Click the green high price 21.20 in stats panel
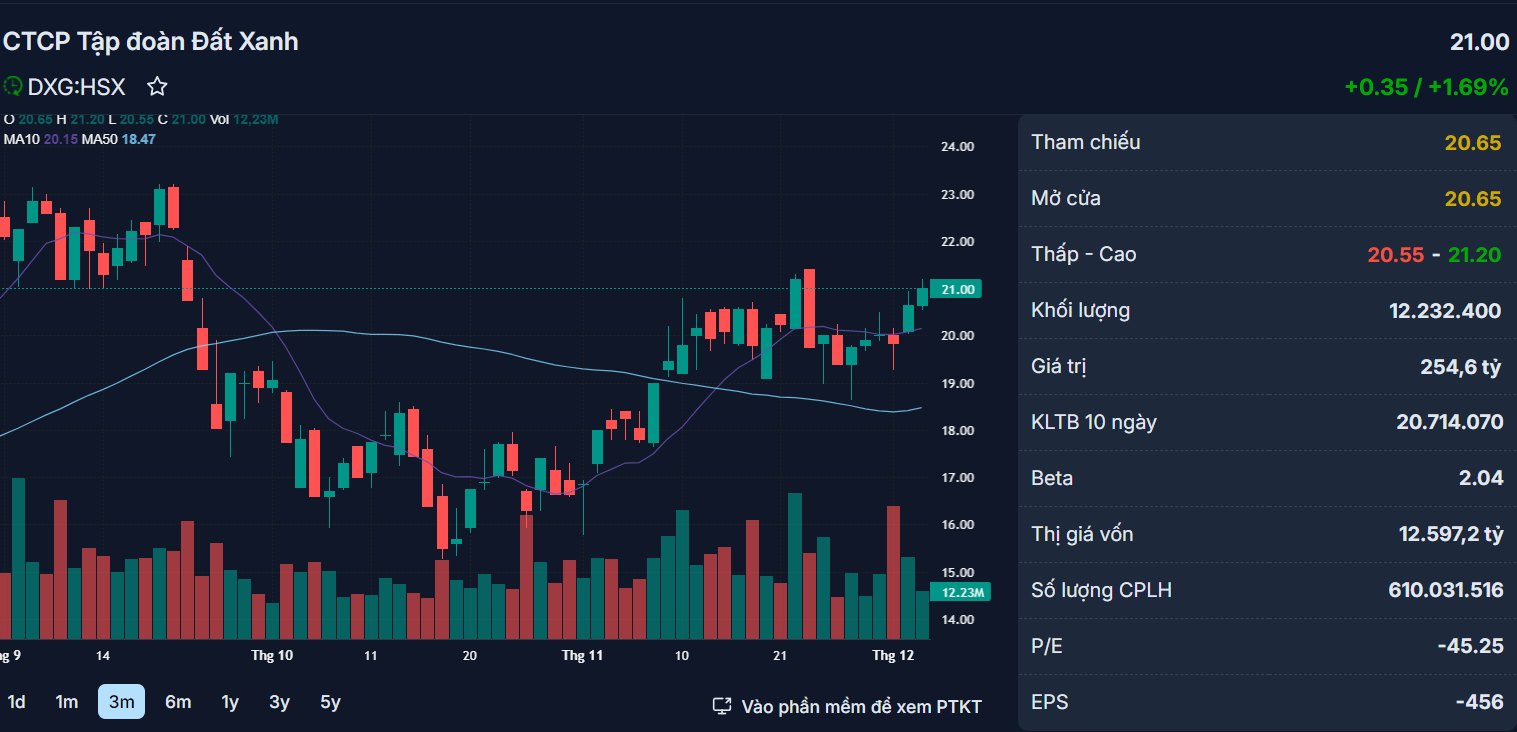 (1475, 255)
